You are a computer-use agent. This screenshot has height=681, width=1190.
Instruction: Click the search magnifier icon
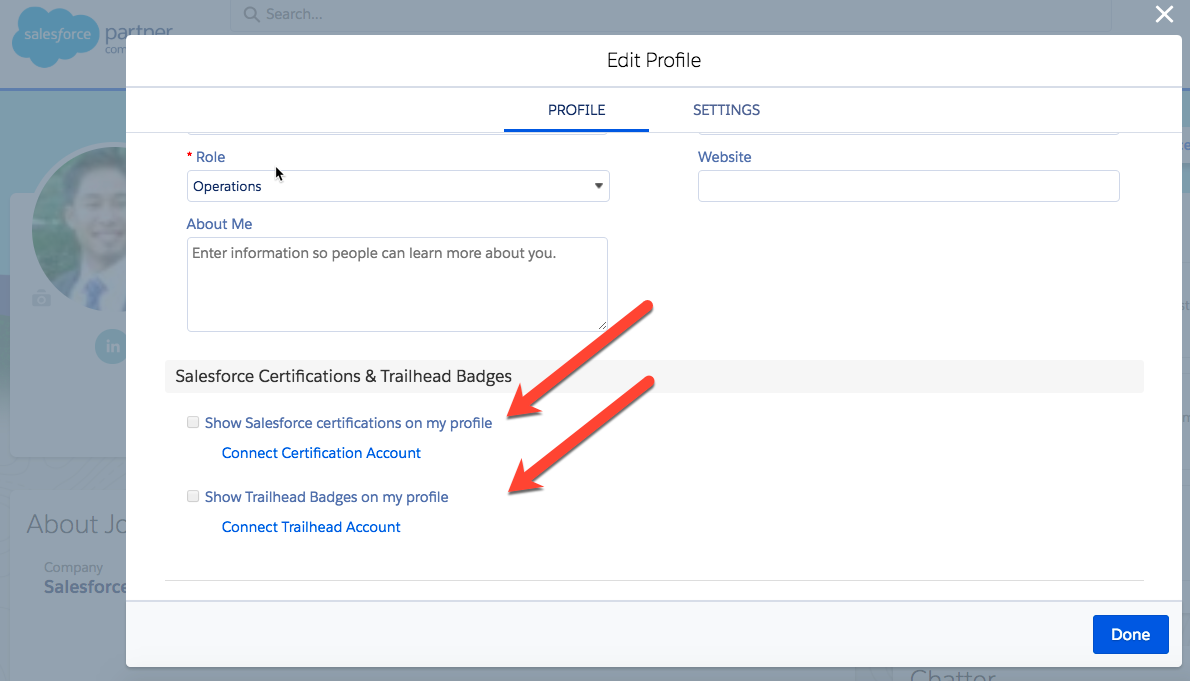(252, 15)
